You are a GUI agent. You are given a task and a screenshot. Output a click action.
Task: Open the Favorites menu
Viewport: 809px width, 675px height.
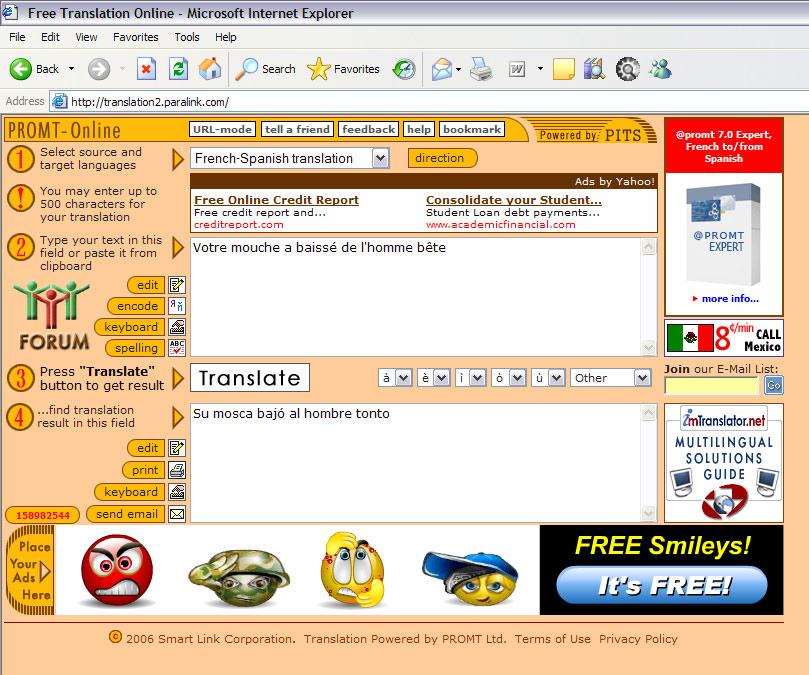coord(135,37)
